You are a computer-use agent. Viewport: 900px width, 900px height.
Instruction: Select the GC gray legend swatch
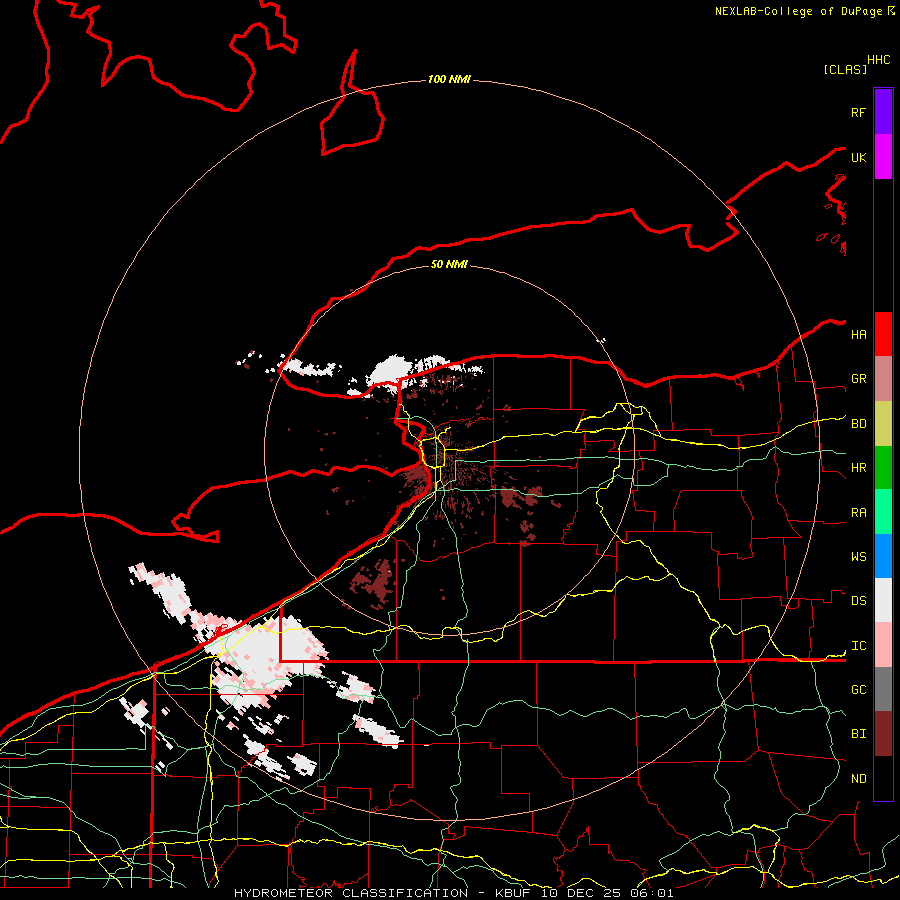click(883, 689)
